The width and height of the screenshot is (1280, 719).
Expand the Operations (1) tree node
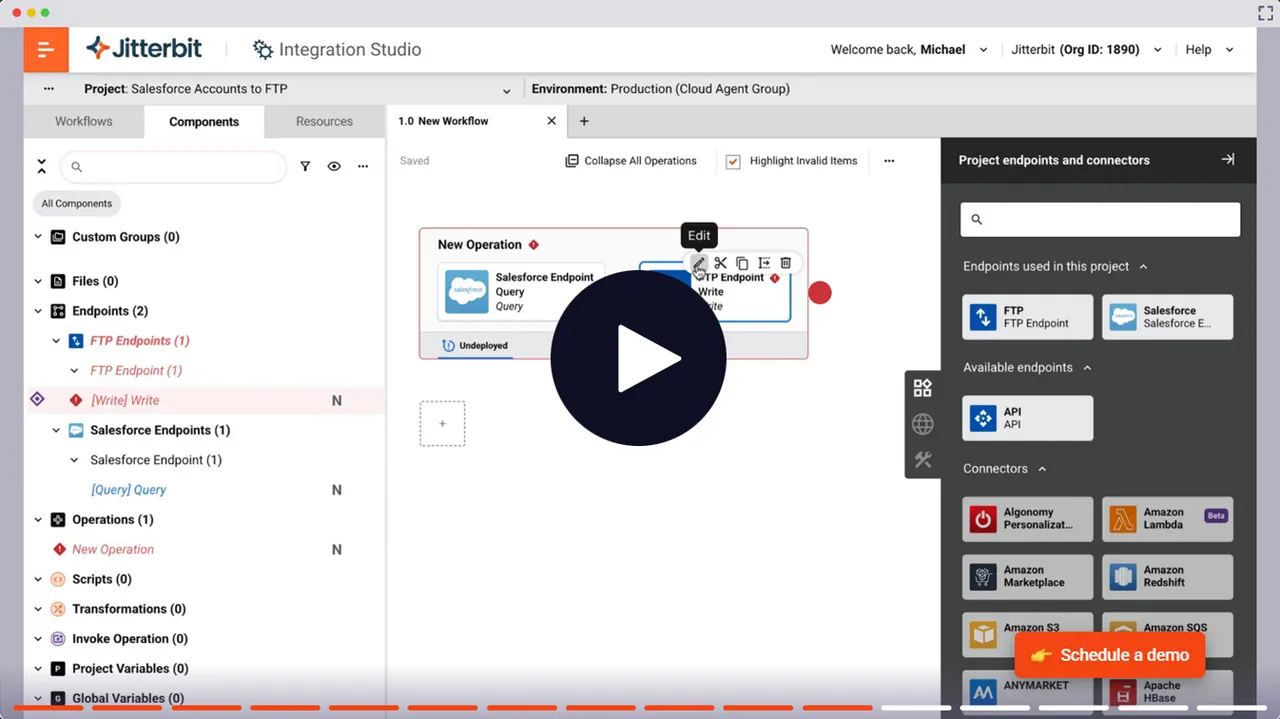point(38,520)
